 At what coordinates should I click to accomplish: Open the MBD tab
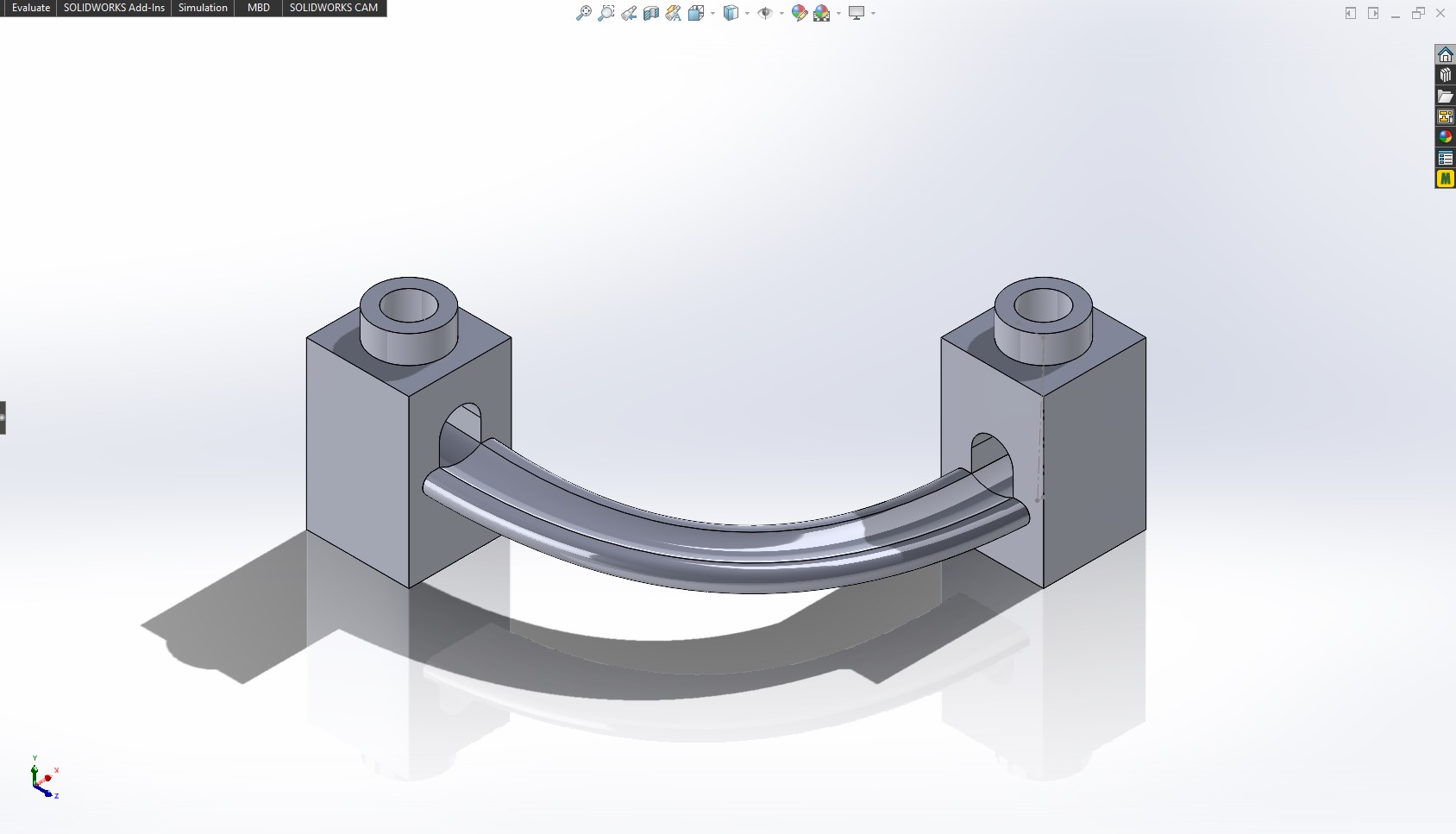pos(259,8)
